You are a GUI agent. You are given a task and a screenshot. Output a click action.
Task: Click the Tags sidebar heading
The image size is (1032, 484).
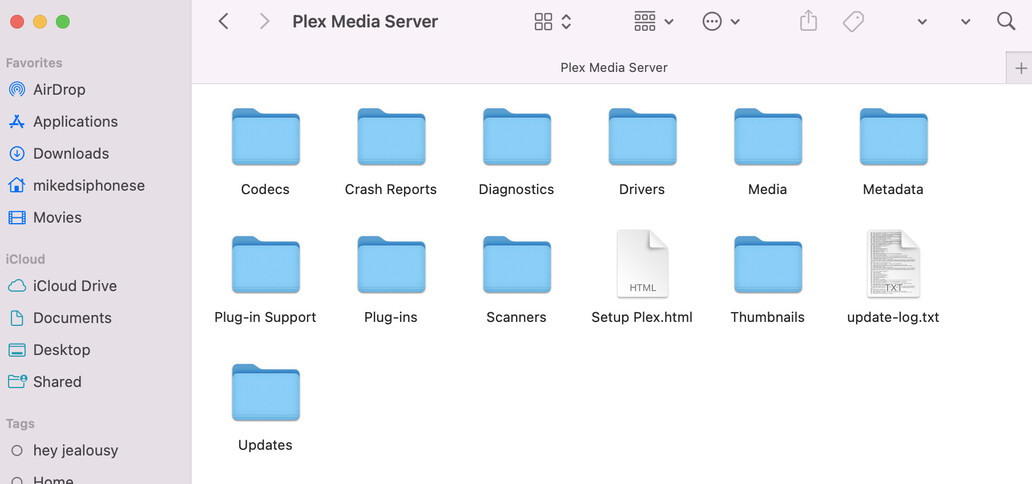(x=20, y=423)
